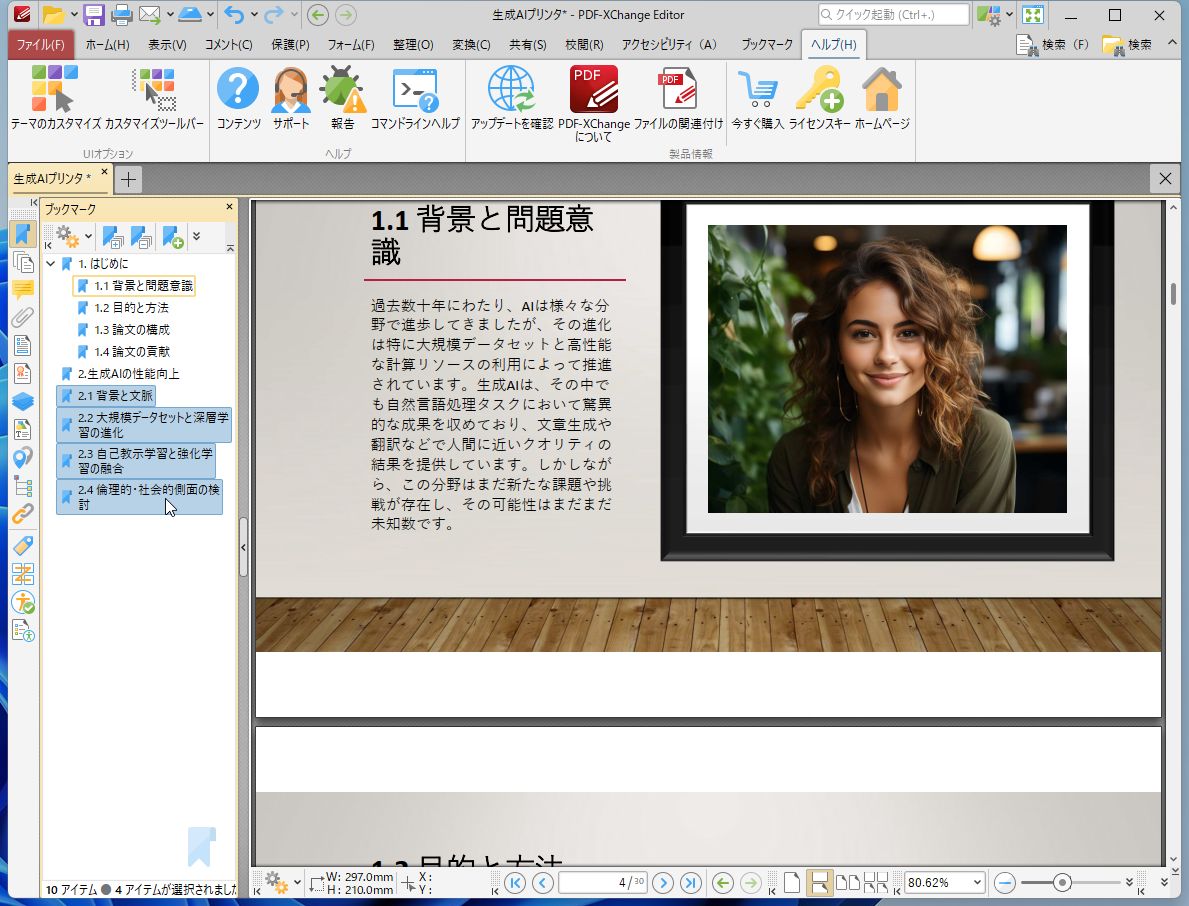Open the File (ファイル) menu

pos(41,45)
